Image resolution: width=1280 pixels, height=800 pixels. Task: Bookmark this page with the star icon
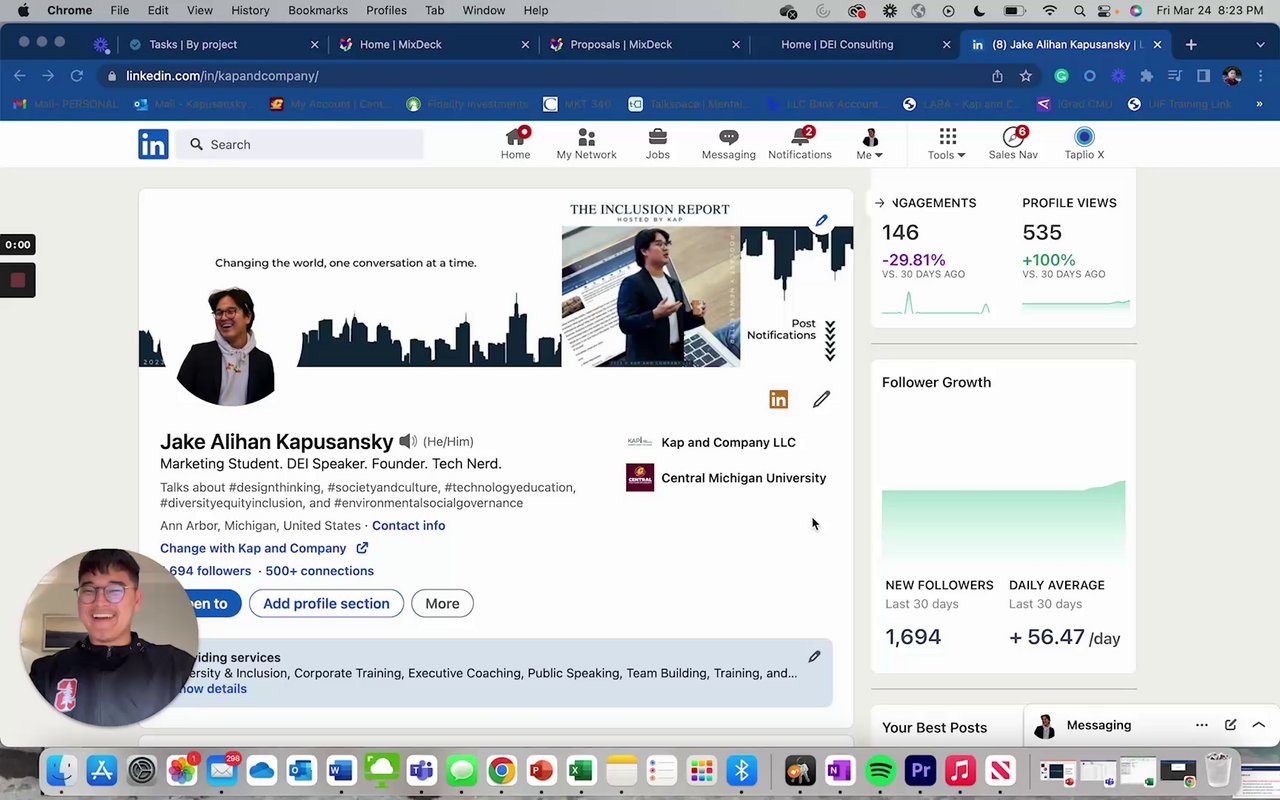click(1025, 76)
